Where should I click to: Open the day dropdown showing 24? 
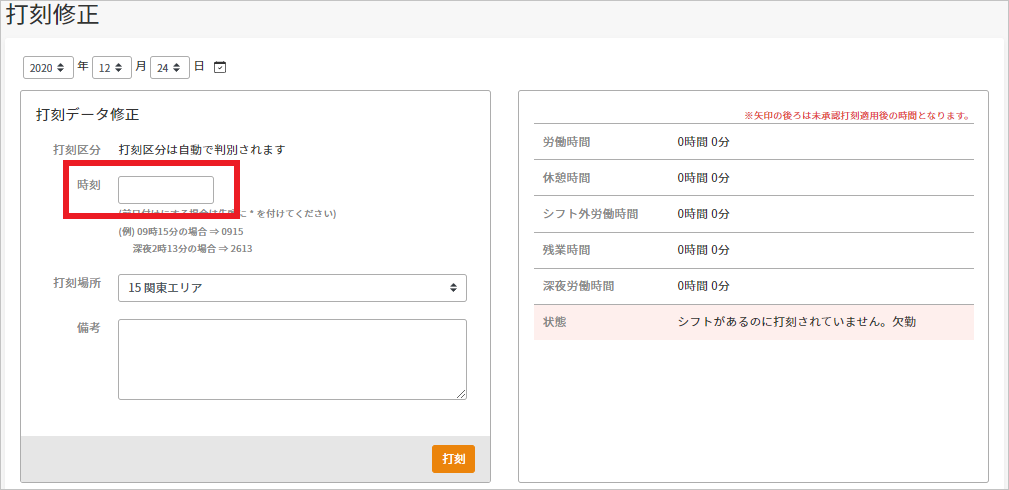[x=169, y=67]
